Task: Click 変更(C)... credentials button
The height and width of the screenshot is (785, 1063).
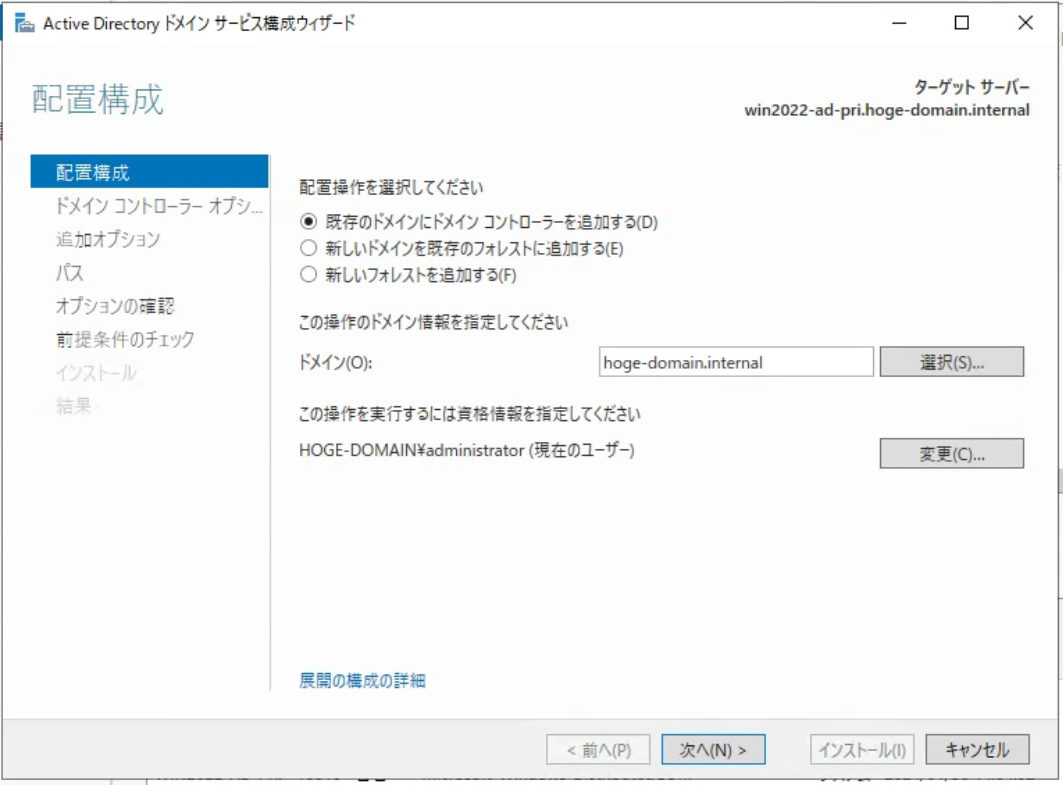Action: coord(952,453)
